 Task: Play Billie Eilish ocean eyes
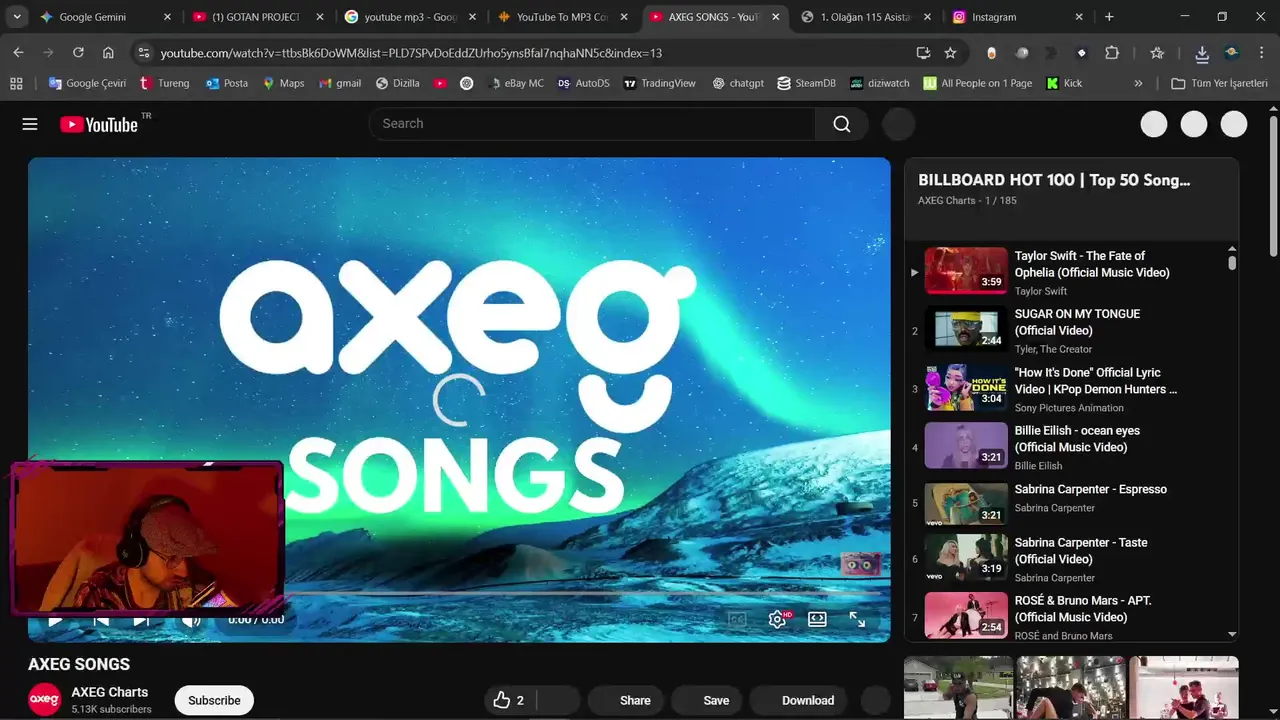point(1070,447)
